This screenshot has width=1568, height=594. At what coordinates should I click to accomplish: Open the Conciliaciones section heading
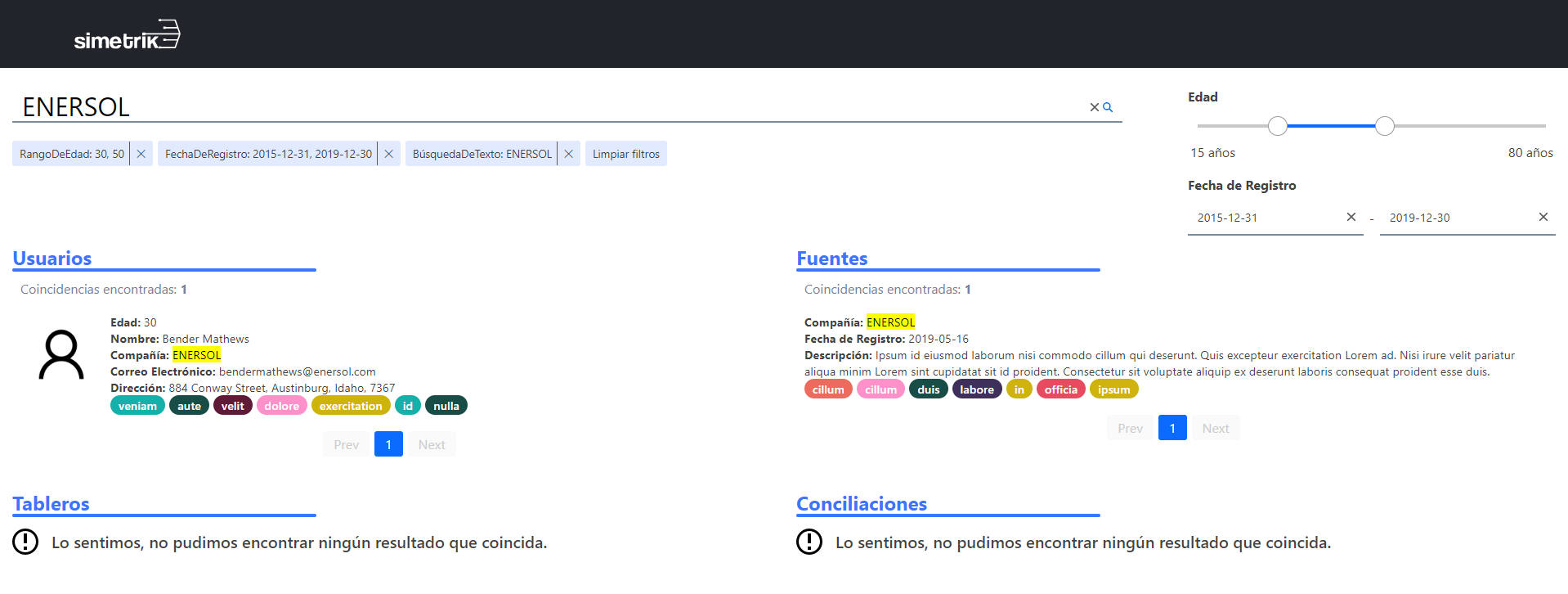tap(862, 504)
